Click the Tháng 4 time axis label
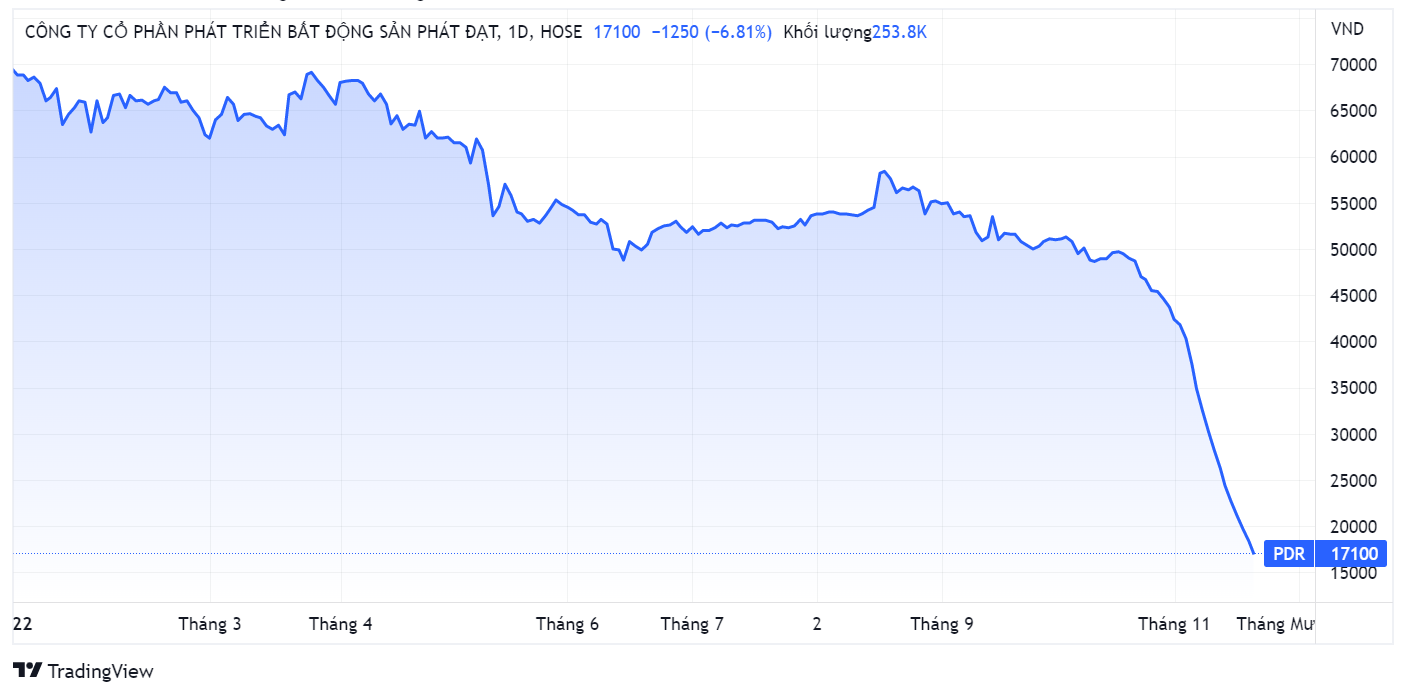Screen dimensions: 1408x697 [x=341, y=624]
